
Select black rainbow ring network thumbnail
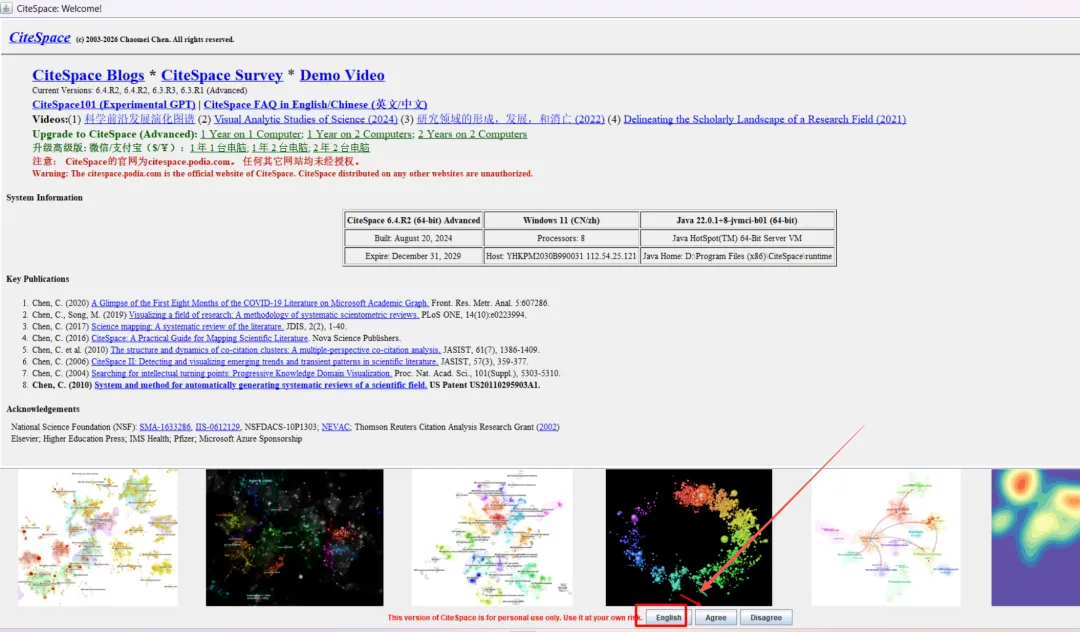(x=689, y=538)
